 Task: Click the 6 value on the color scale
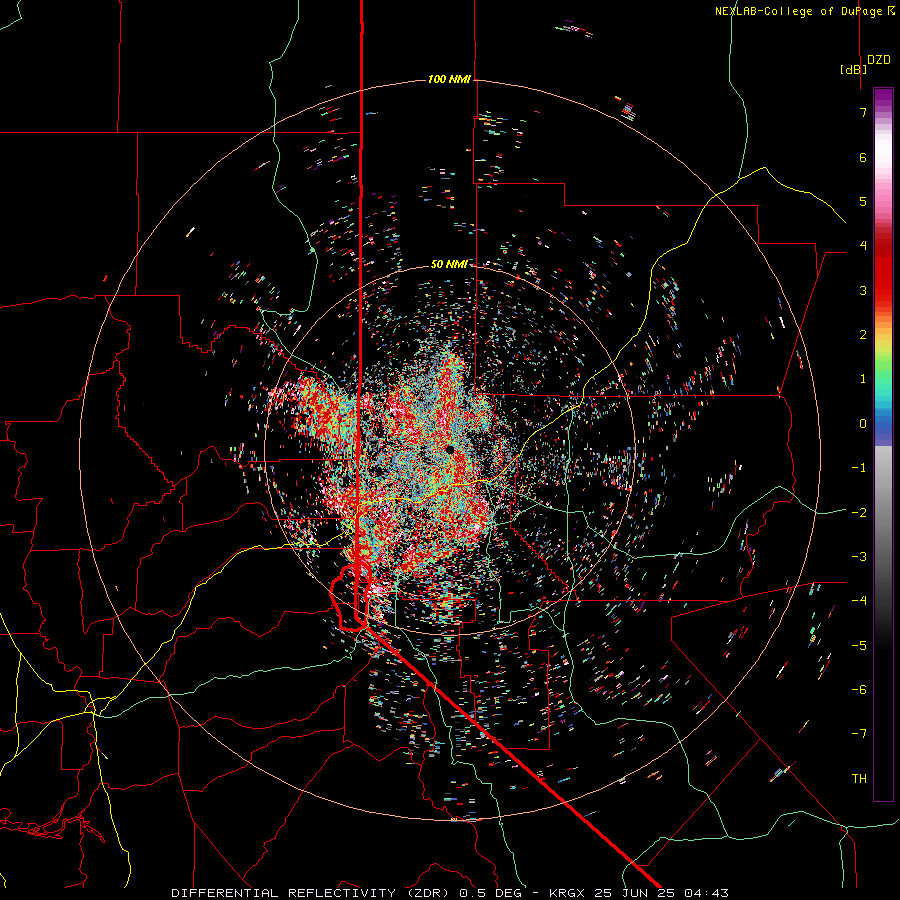pos(863,157)
